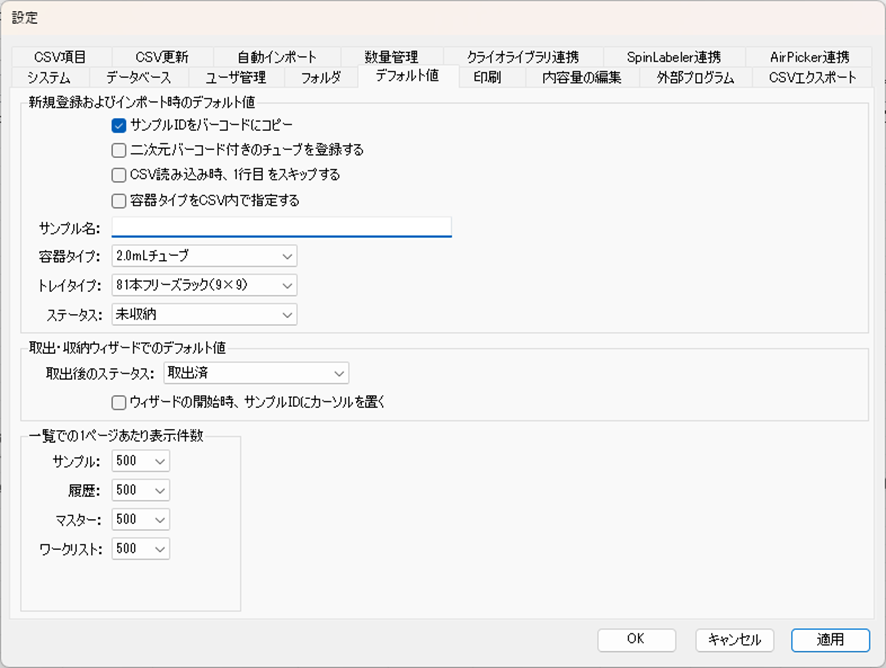The height and width of the screenshot is (668, 886).
Task: Enable 二次元バーコード付きのチューブを登録する checkbox
Action: coord(120,150)
